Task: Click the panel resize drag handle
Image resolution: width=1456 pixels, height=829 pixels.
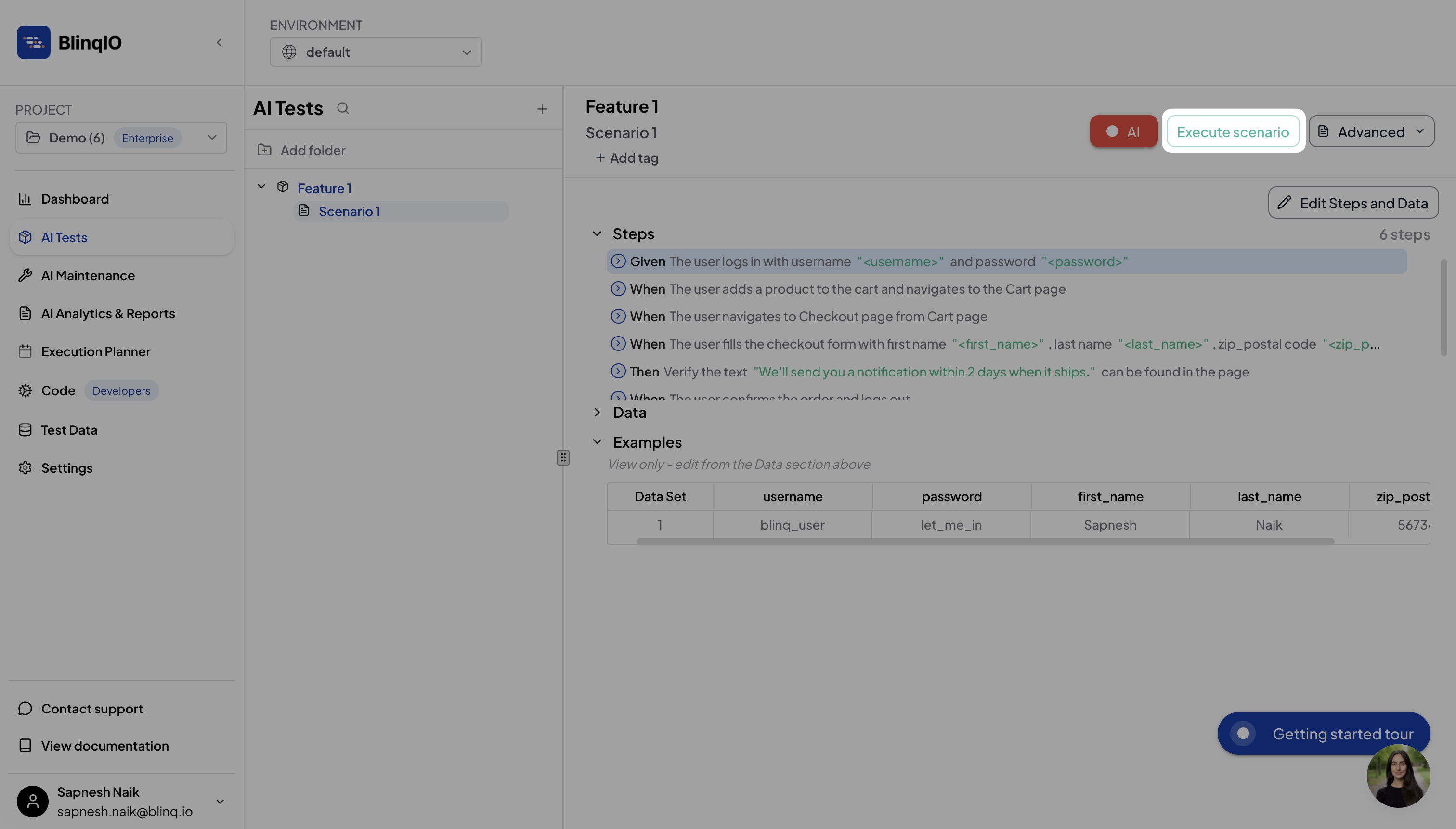Action: tap(562, 458)
